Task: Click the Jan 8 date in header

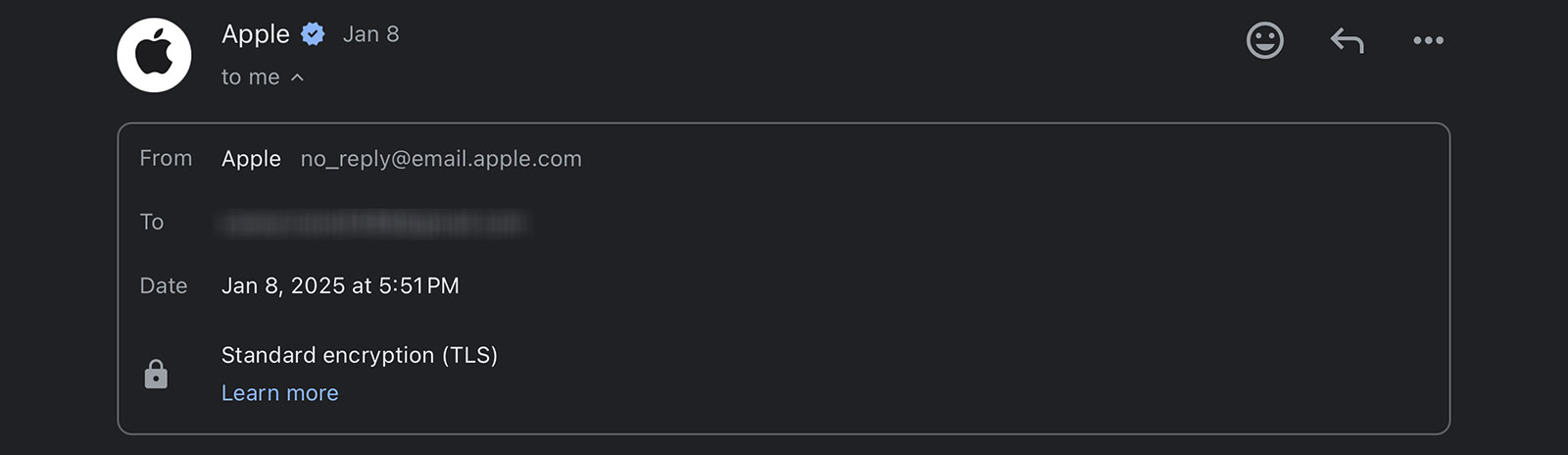Action: click(x=370, y=34)
